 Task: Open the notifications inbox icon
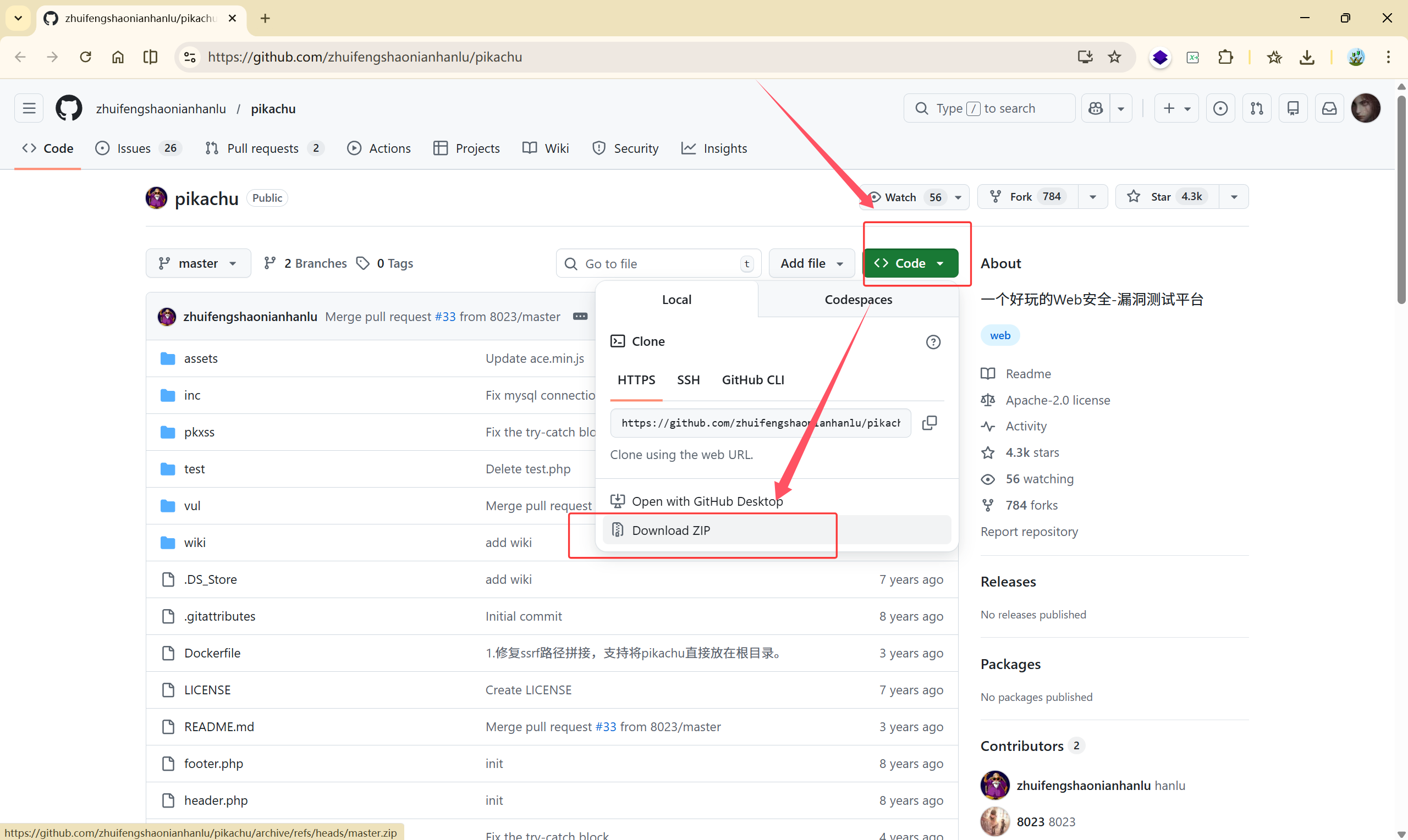1329,108
